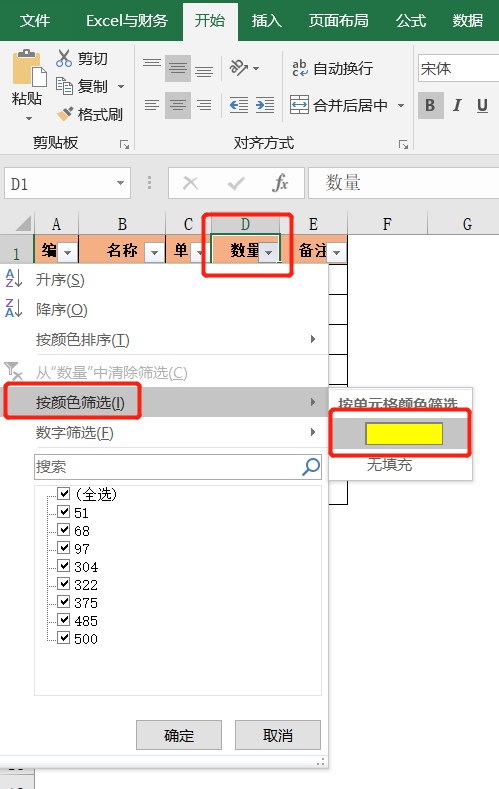Choose 升序 ascending sort

(164, 279)
